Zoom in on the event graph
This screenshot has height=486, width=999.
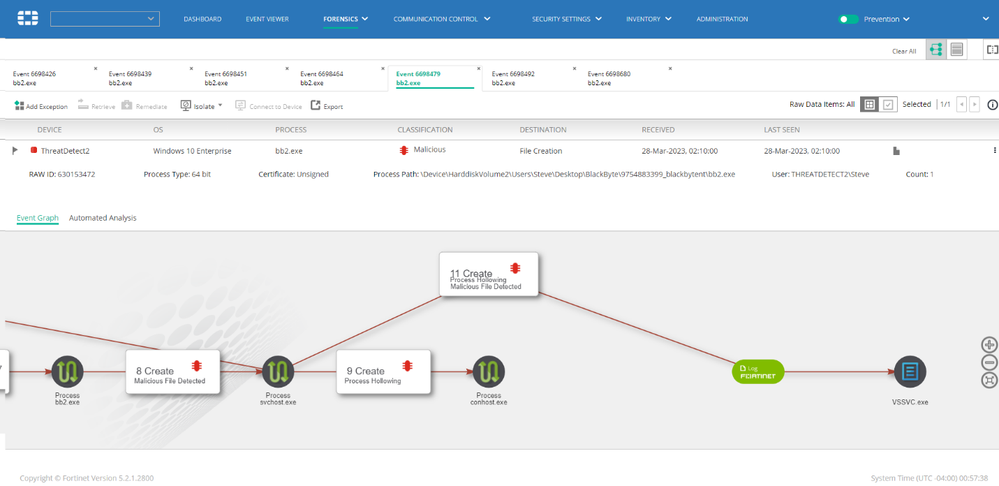989,345
